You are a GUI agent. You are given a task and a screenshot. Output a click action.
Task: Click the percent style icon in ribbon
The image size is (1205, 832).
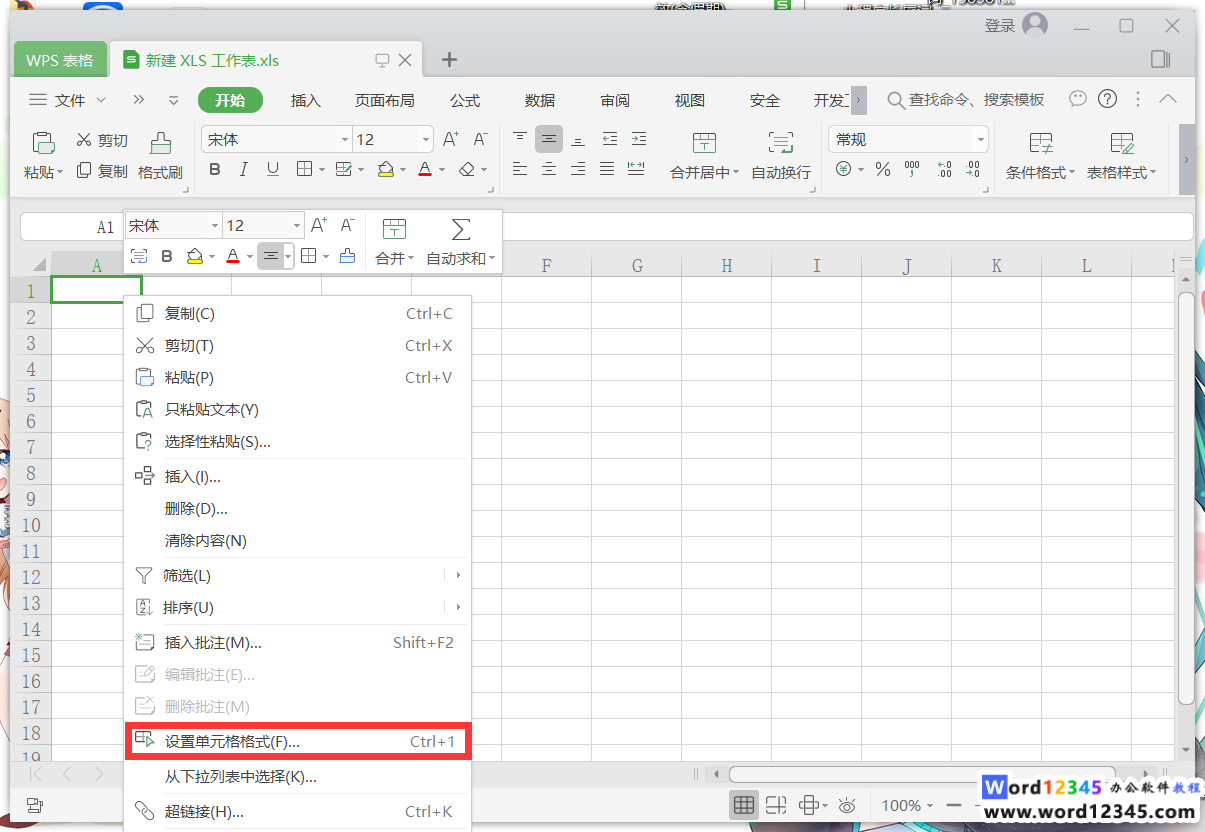click(x=882, y=170)
